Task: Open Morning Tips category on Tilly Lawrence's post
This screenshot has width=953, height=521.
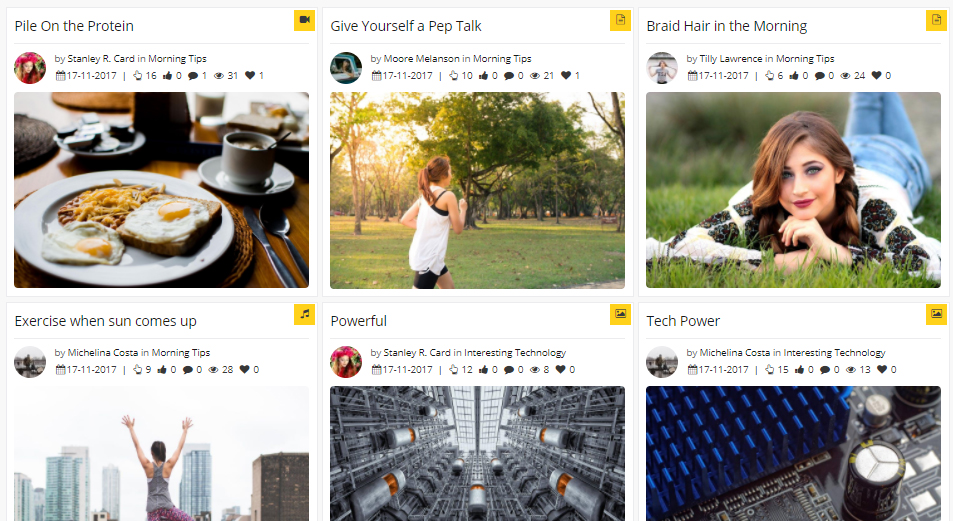Action: pos(805,59)
